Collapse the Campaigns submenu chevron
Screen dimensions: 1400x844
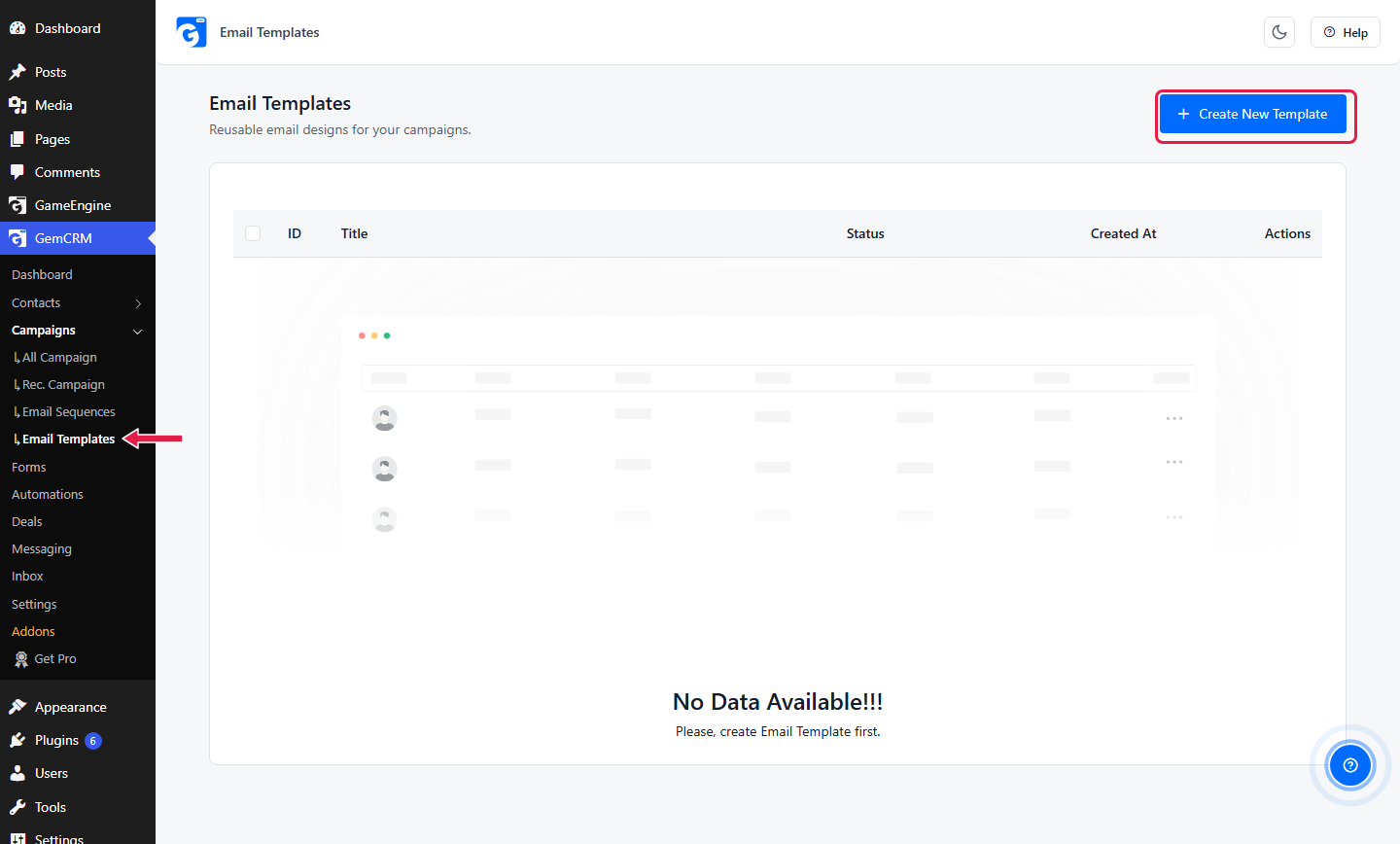tap(138, 332)
